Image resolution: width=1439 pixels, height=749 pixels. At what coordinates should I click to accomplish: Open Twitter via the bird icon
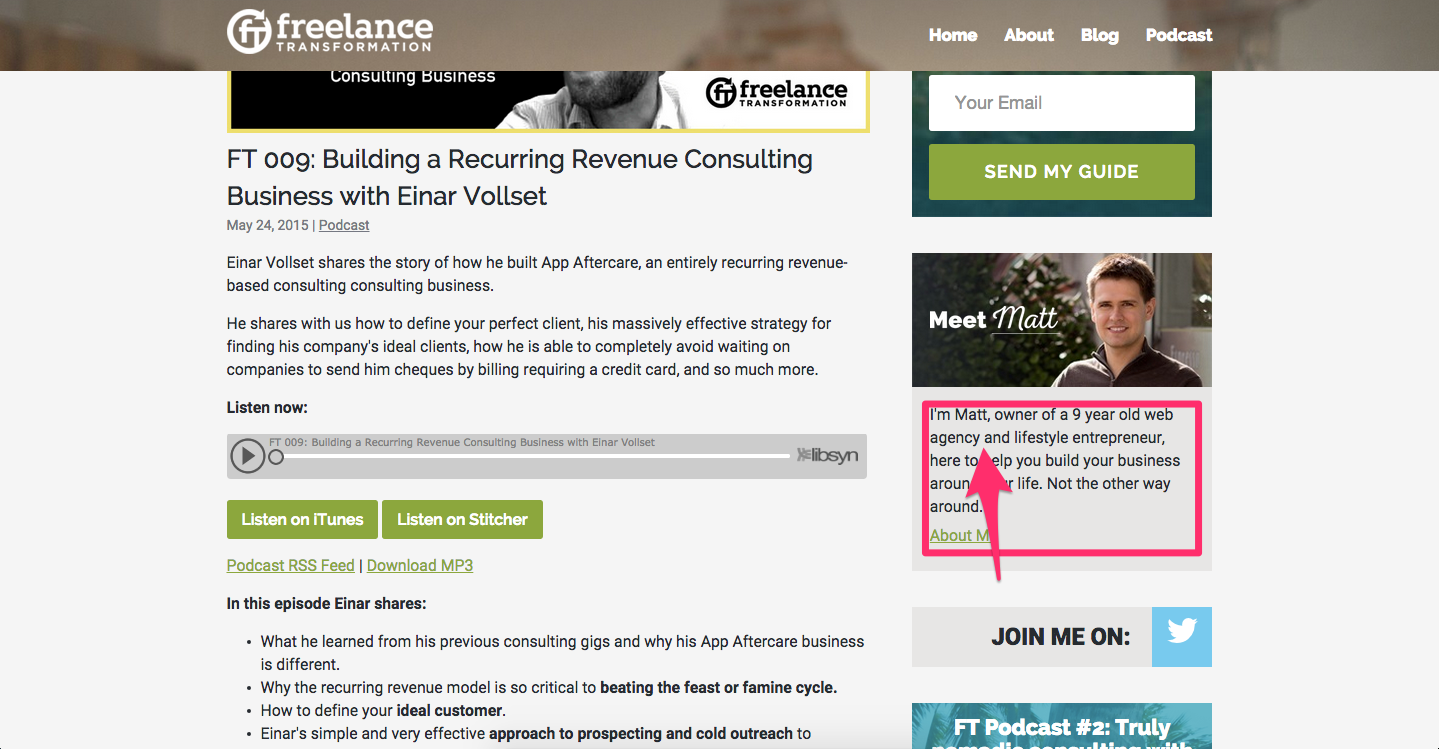pos(1181,637)
